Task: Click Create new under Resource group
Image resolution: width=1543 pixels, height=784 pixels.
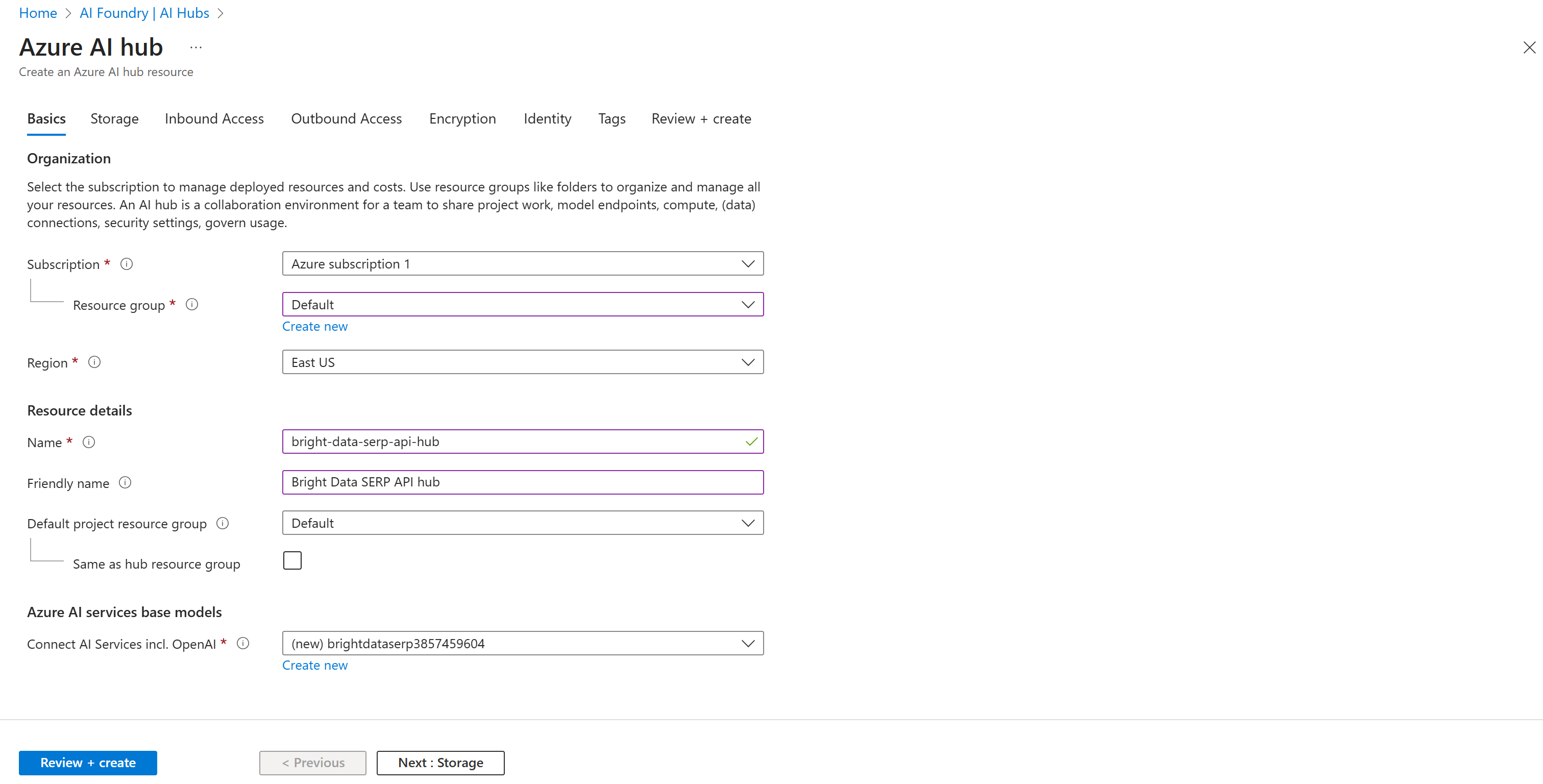Action: pyautogui.click(x=315, y=326)
